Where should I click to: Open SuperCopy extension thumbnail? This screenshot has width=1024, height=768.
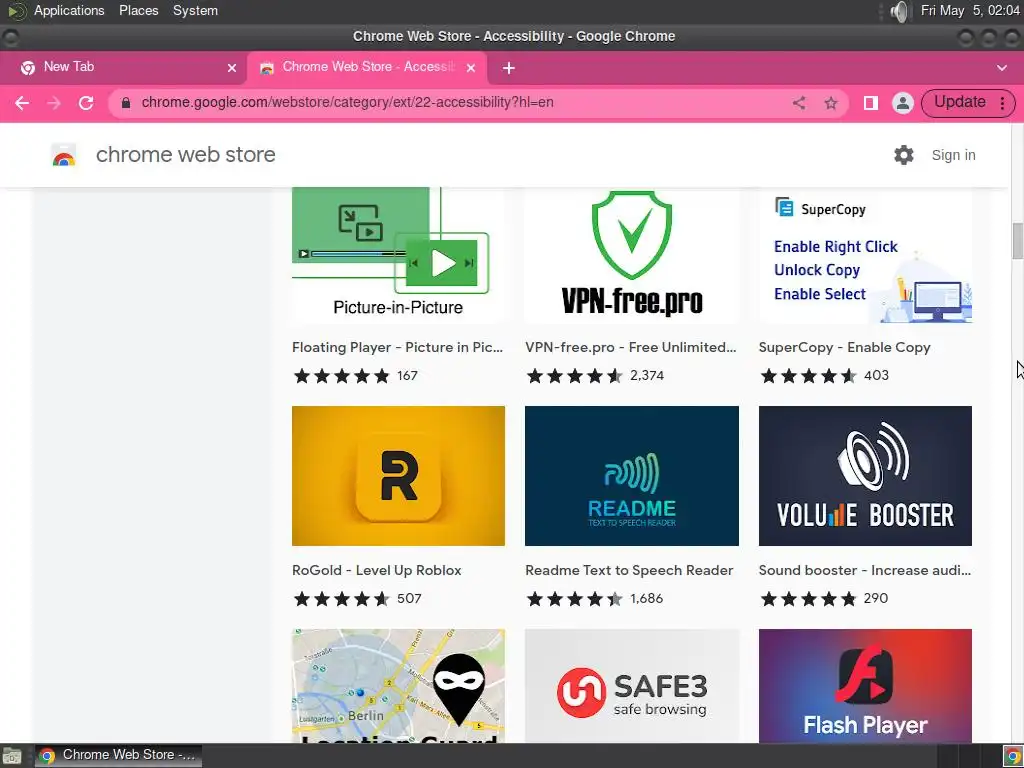[x=865, y=255]
